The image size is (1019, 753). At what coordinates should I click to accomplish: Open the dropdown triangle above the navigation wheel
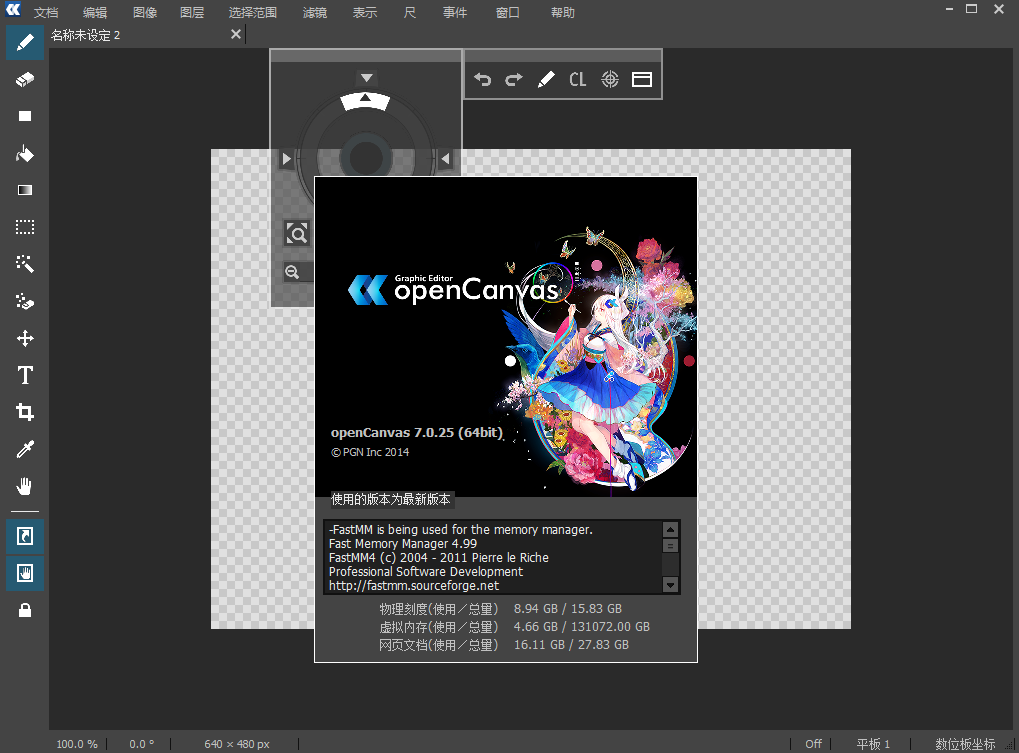(366, 76)
